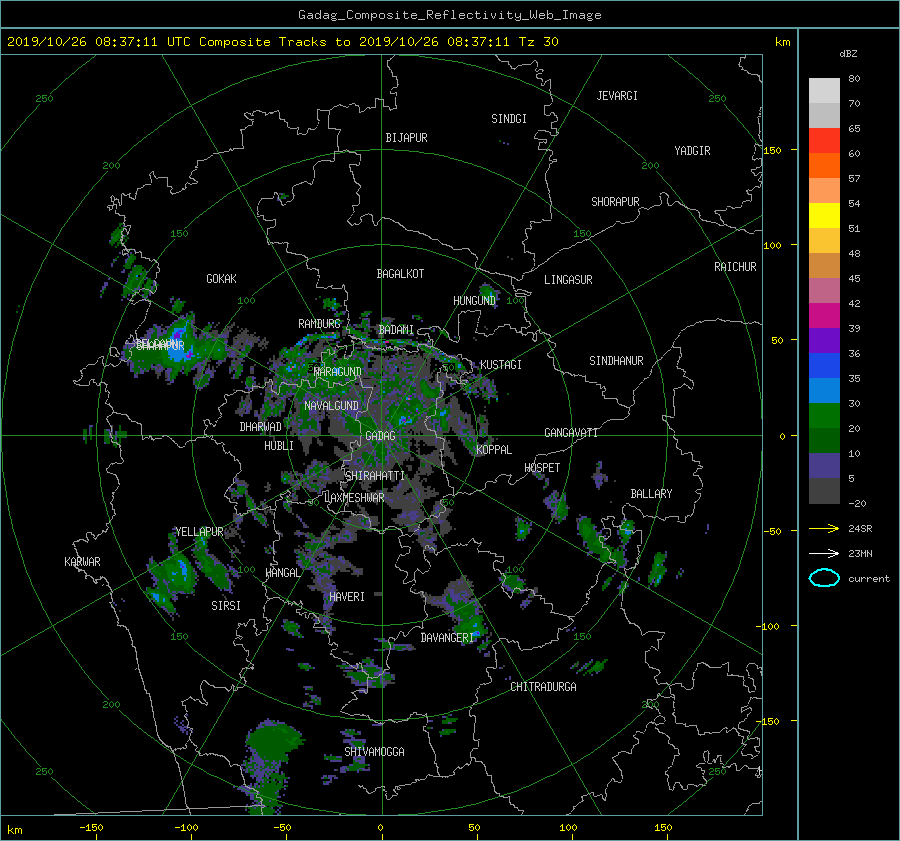900x841 pixels.
Task: Click the LINGASUR city label
Action: pos(568,280)
